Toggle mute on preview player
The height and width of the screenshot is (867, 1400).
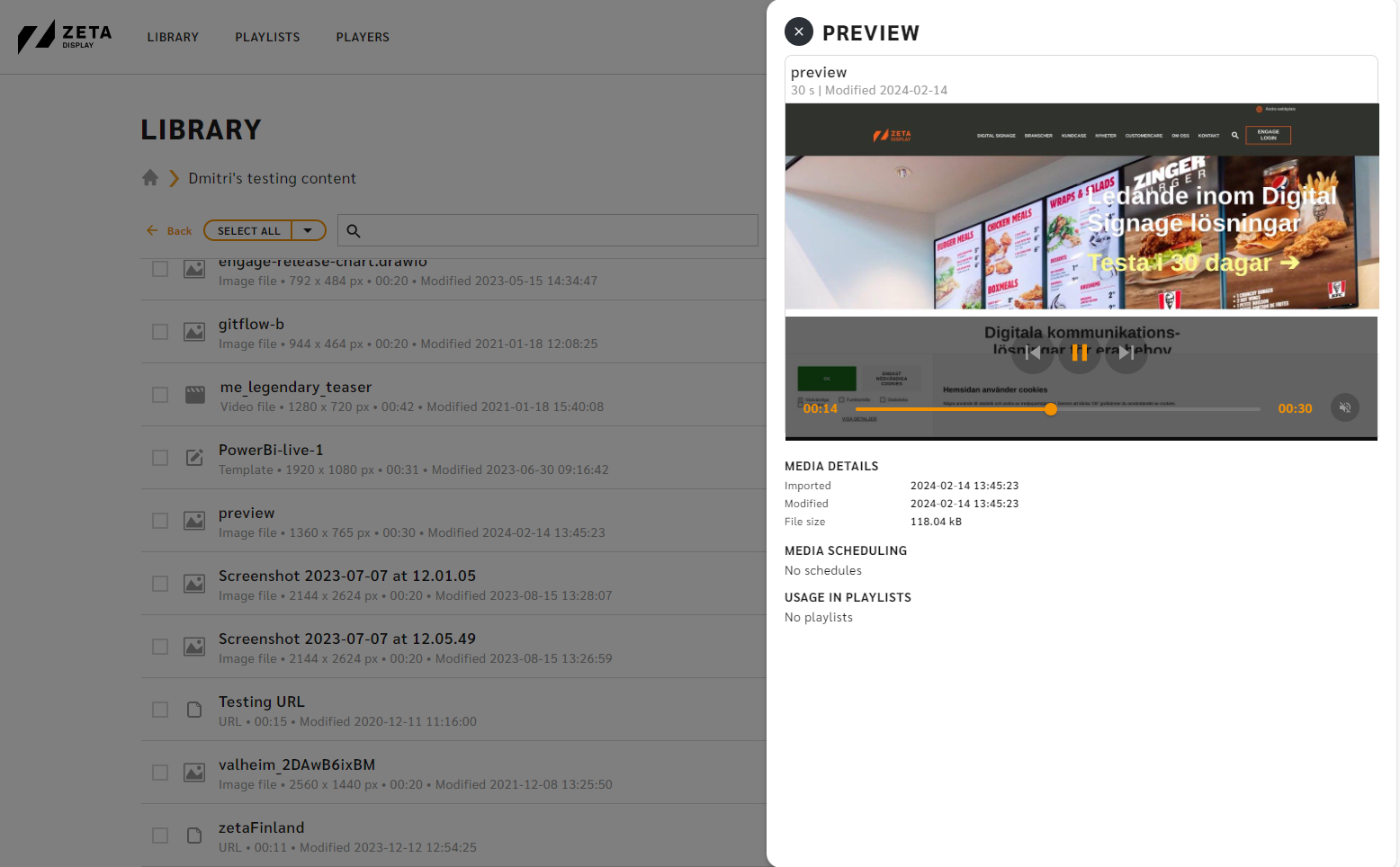tap(1345, 407)
